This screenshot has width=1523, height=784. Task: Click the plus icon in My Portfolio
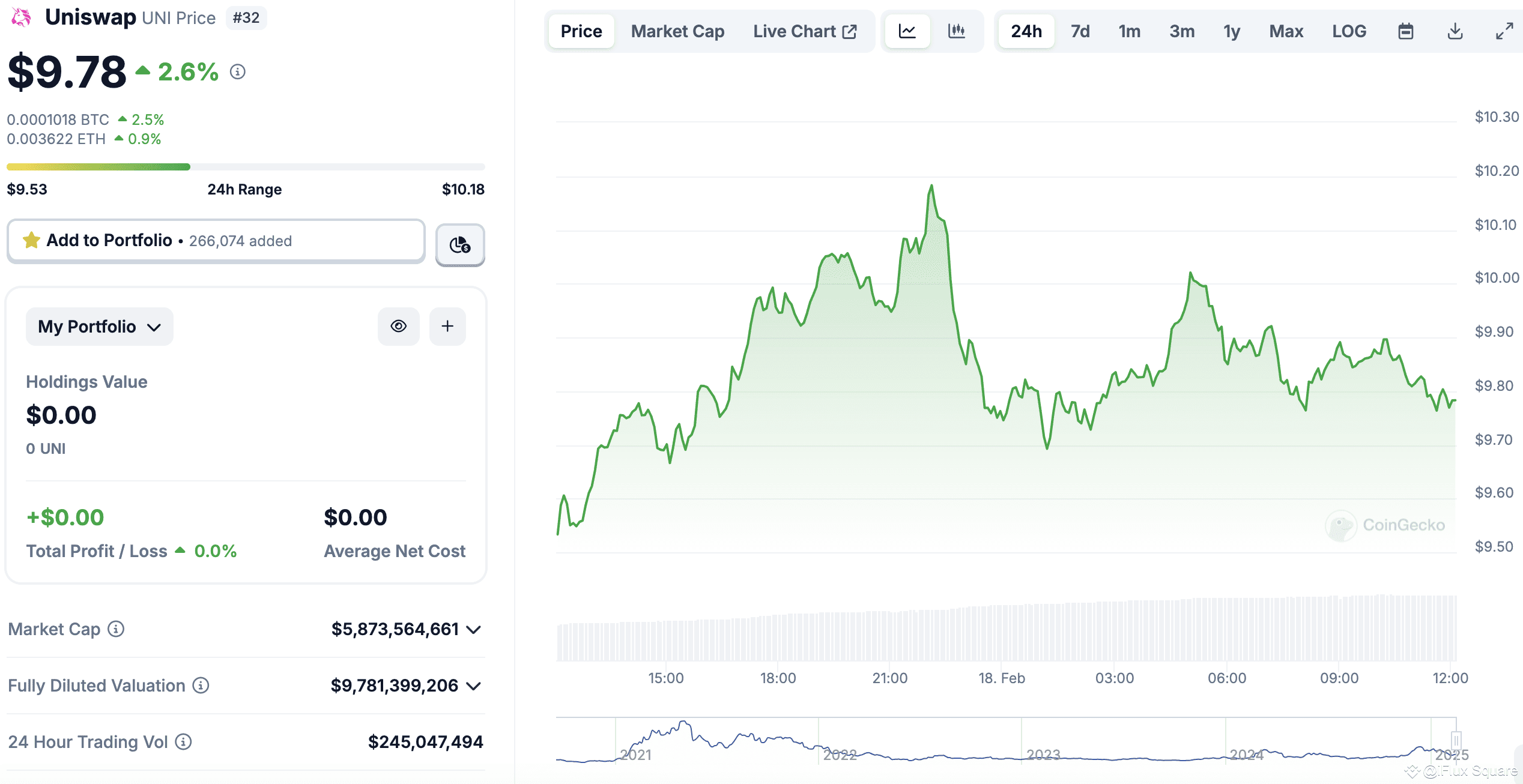(x=447, y=326)
